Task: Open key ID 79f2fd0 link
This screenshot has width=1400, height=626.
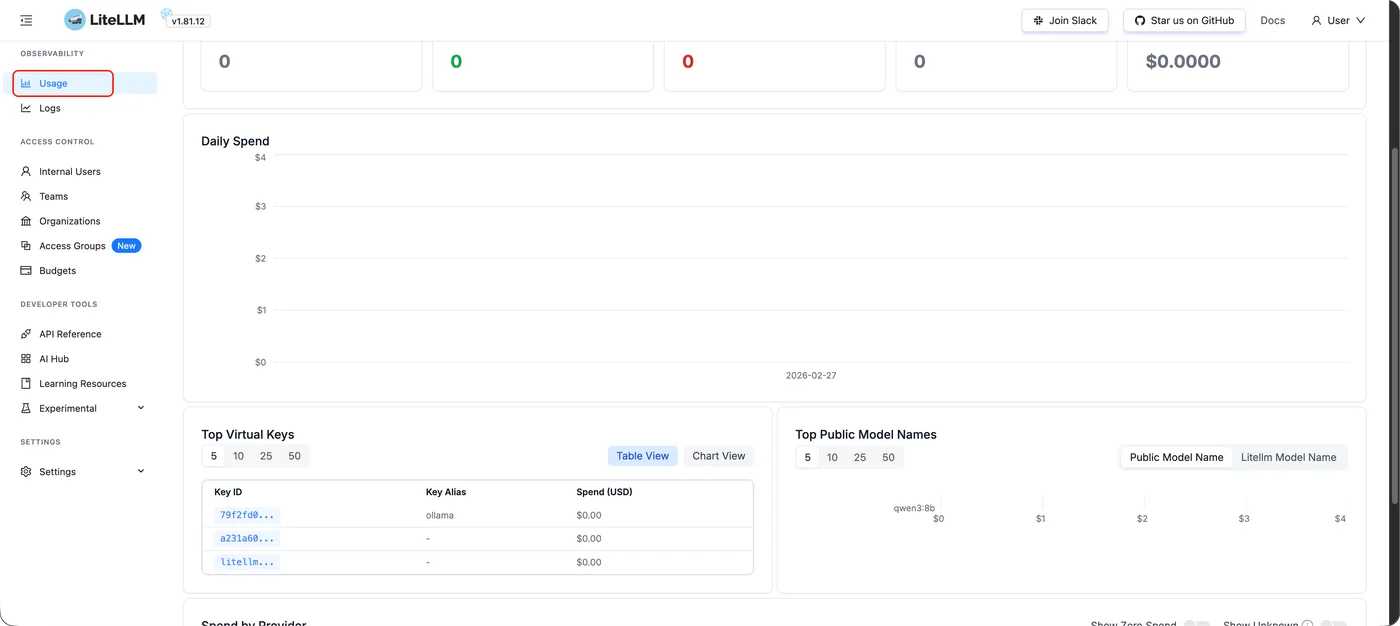Action: coord(246,515)
